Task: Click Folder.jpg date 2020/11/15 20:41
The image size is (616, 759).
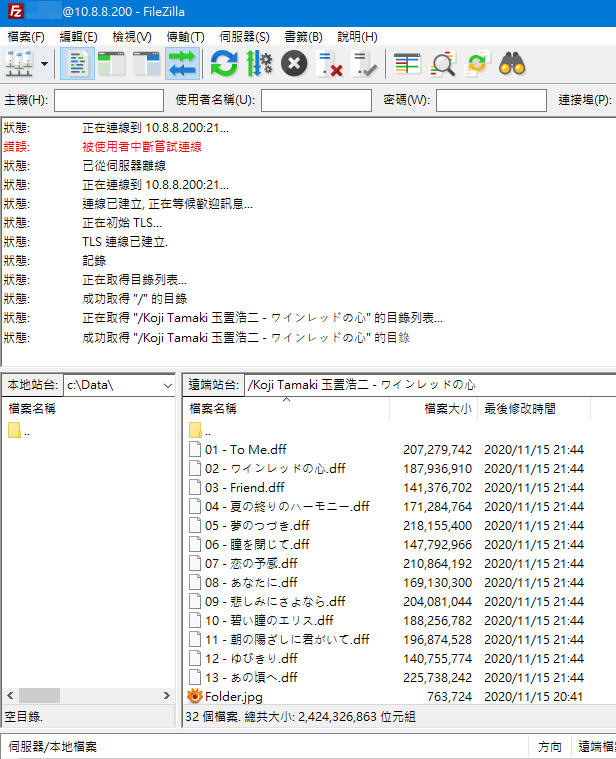Action: pos(534,697)
